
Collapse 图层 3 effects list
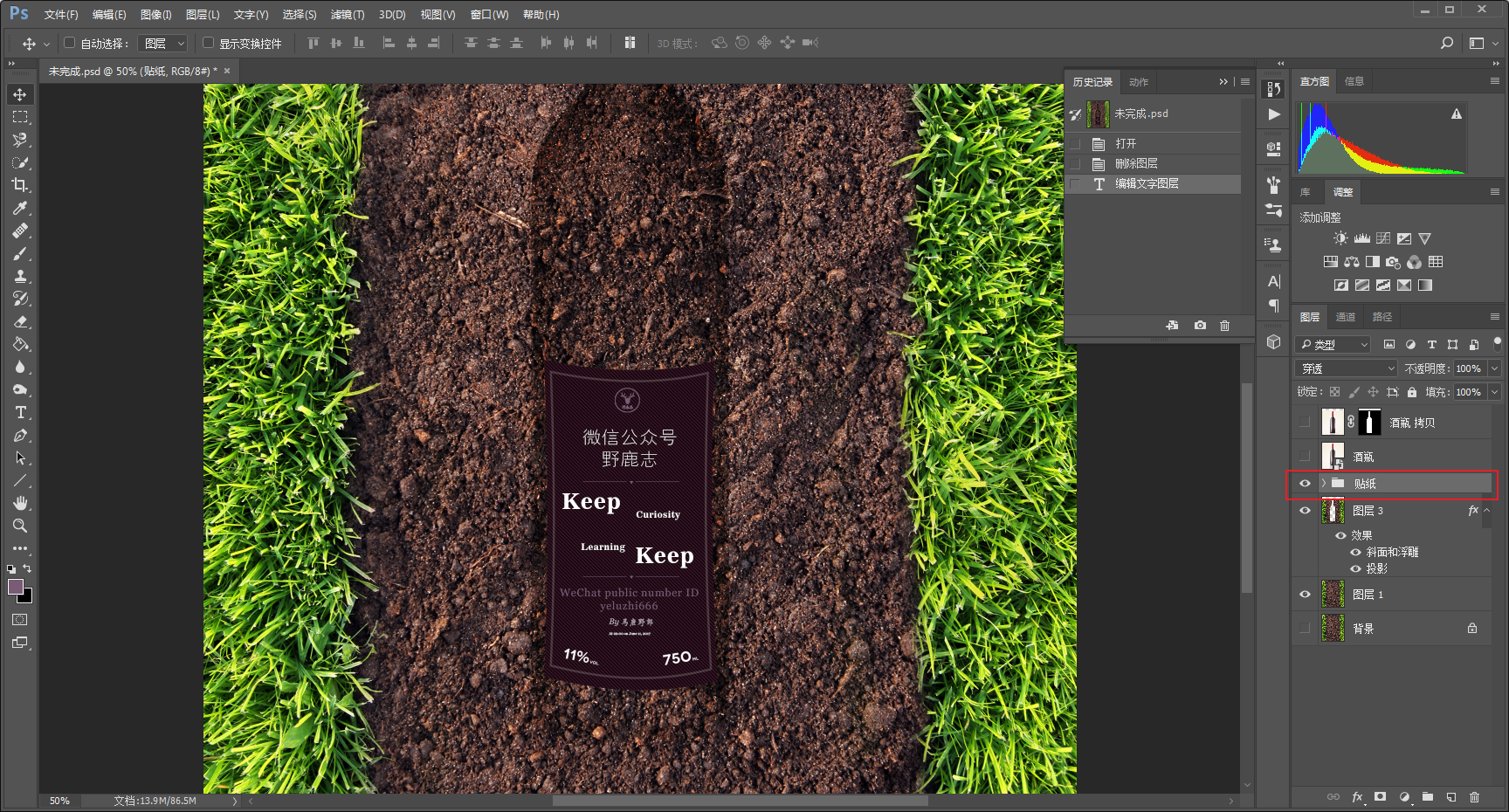pos(1487,511)
